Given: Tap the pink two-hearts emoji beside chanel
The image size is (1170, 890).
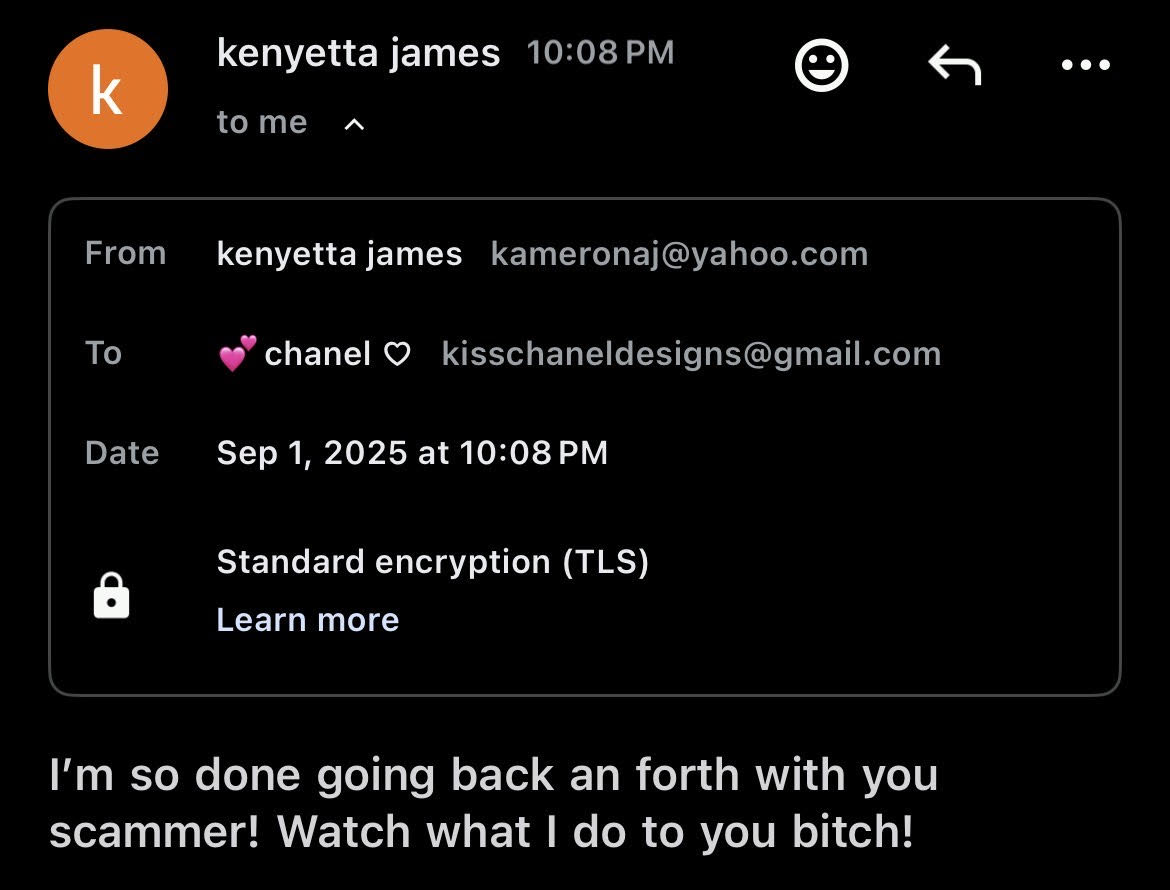Looking at the screenshot, I should click(x=237, y=354).
